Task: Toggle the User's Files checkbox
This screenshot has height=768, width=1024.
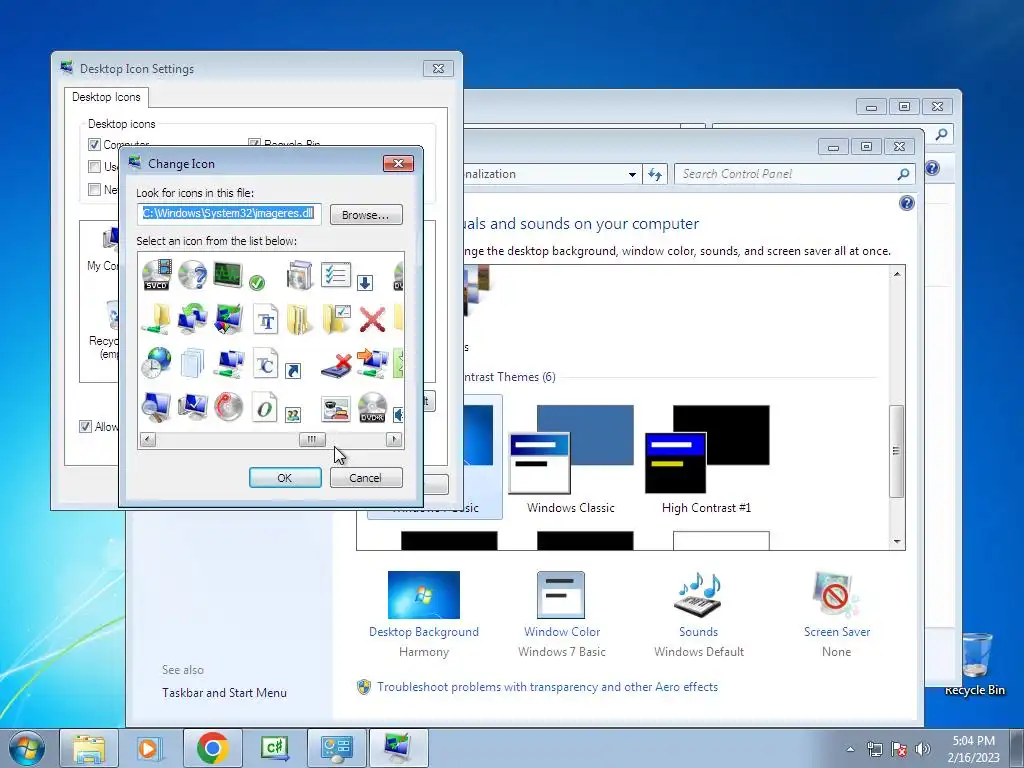Action: 94,167
